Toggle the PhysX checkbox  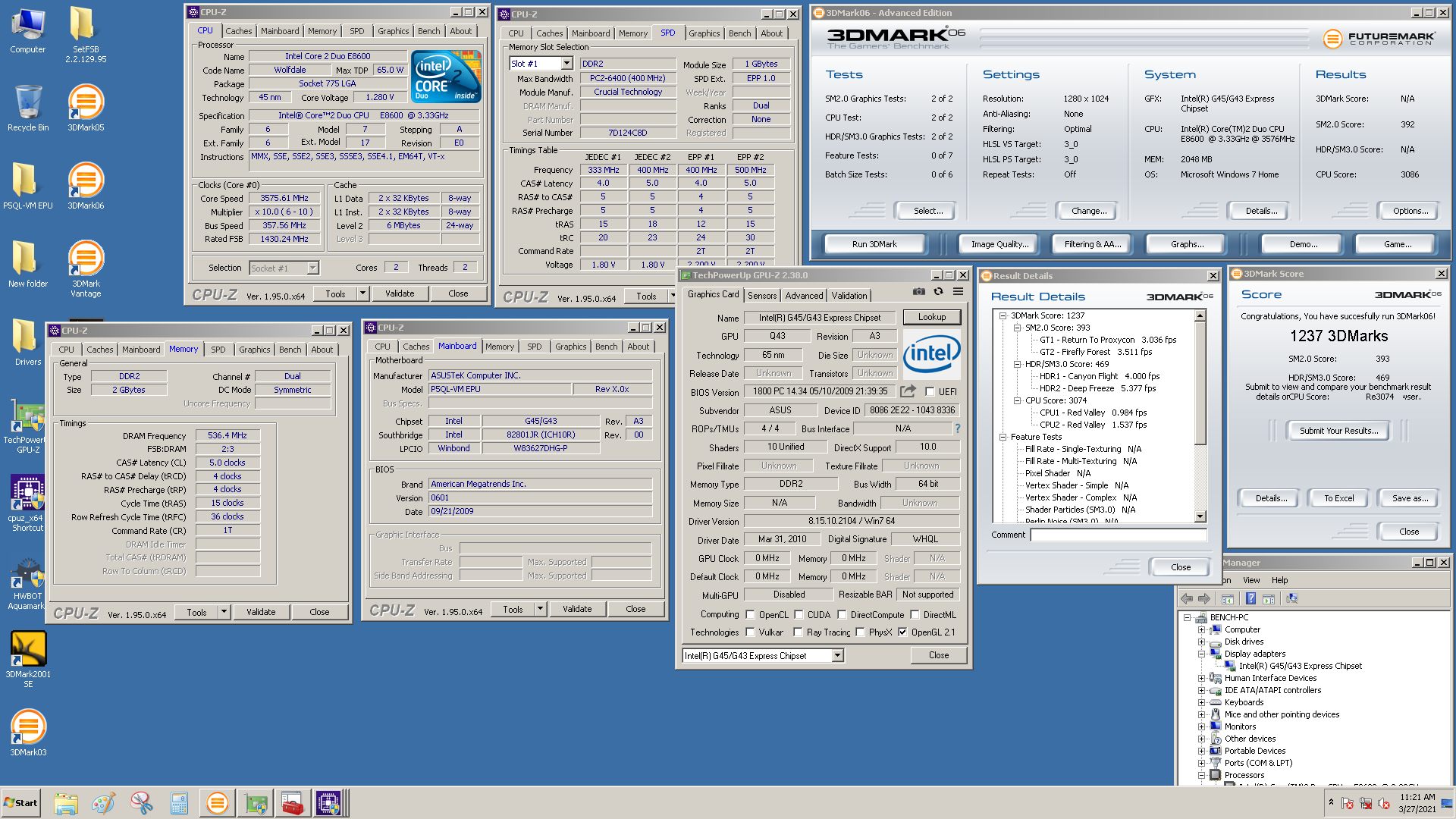tap(860, 632)
